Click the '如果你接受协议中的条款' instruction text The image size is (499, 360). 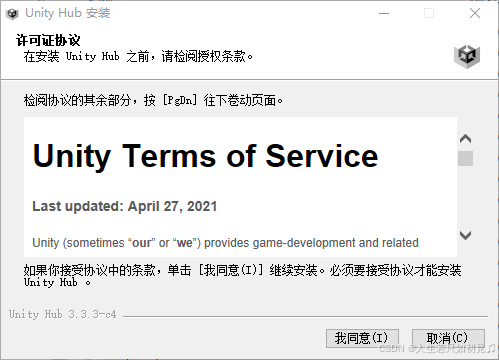point(242,275)
